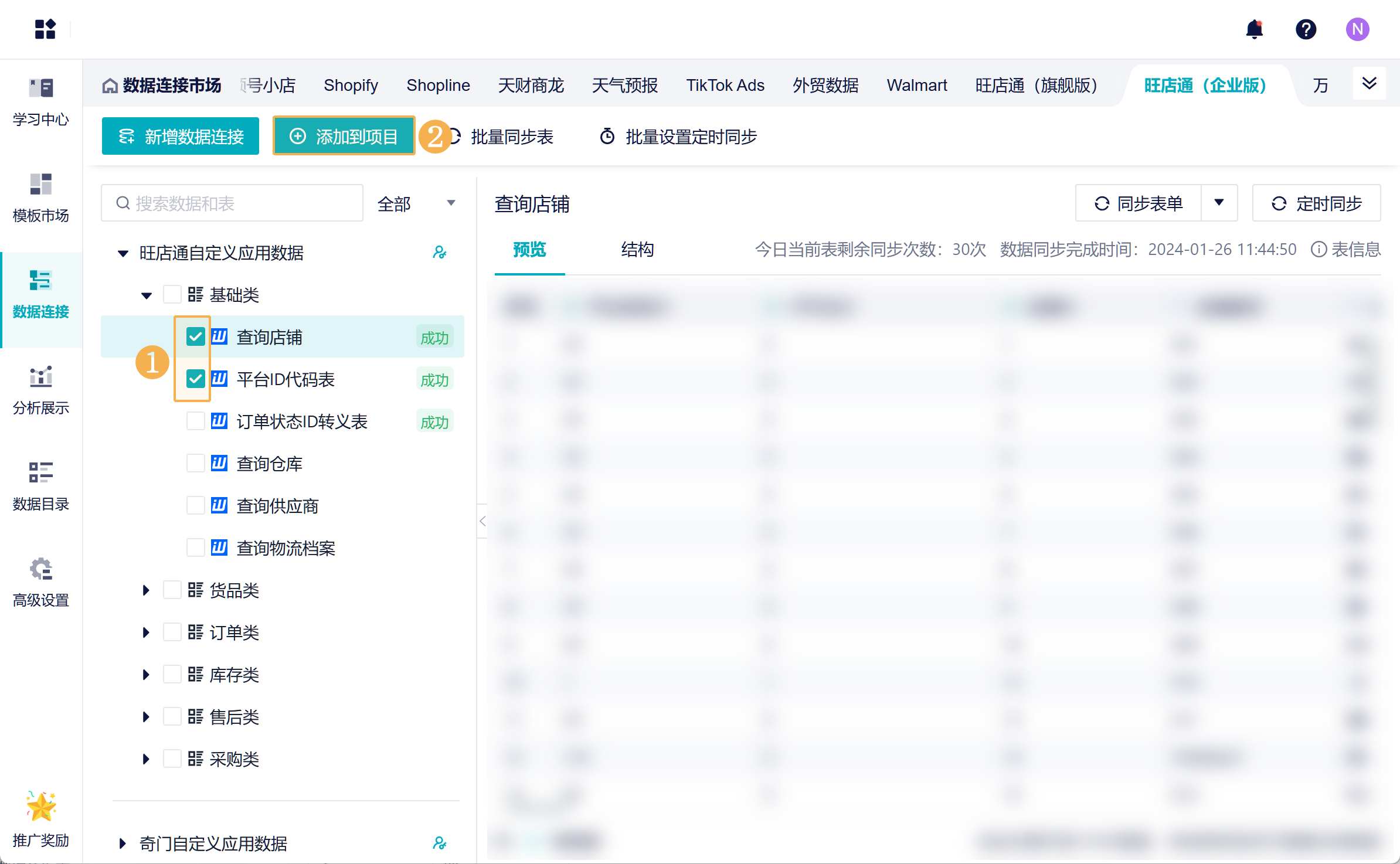Image resolution: width=1400 pixels, height=864 pixels.
Task: Check the 查询物流档案 checkbox
Action: pyautogui.click(x=195, y=548)
